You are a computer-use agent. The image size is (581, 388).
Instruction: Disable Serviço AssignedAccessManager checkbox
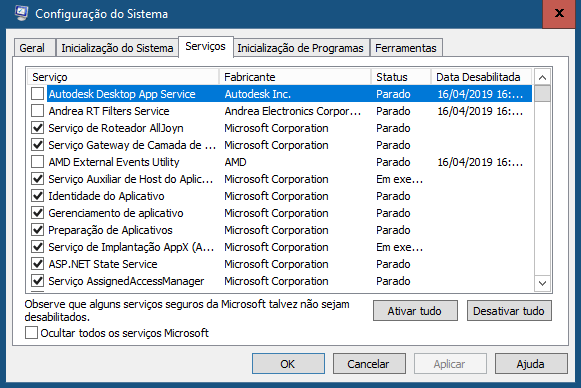point(37,281)
